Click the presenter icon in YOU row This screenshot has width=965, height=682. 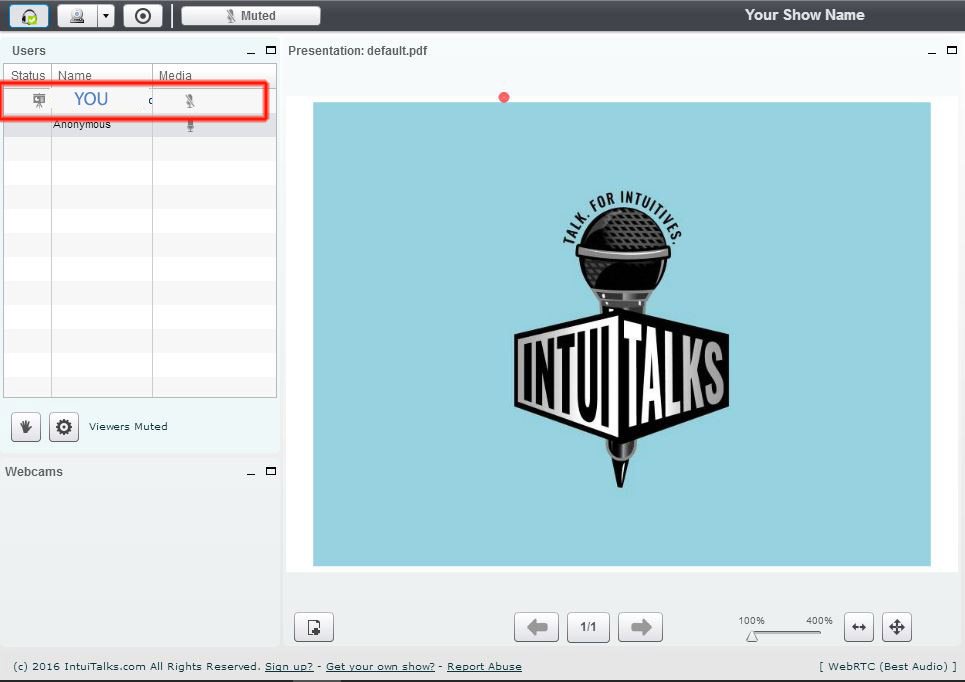coord(39,100)
